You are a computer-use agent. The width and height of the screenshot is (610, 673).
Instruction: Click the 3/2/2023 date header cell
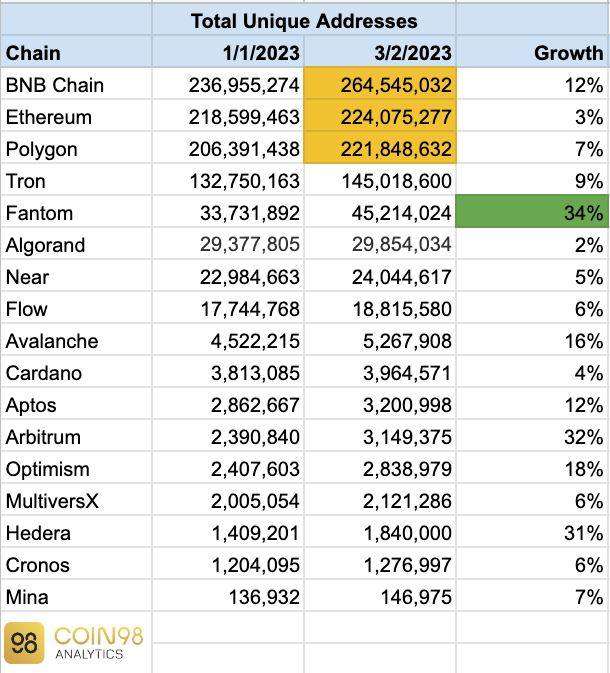coord(416,53)
